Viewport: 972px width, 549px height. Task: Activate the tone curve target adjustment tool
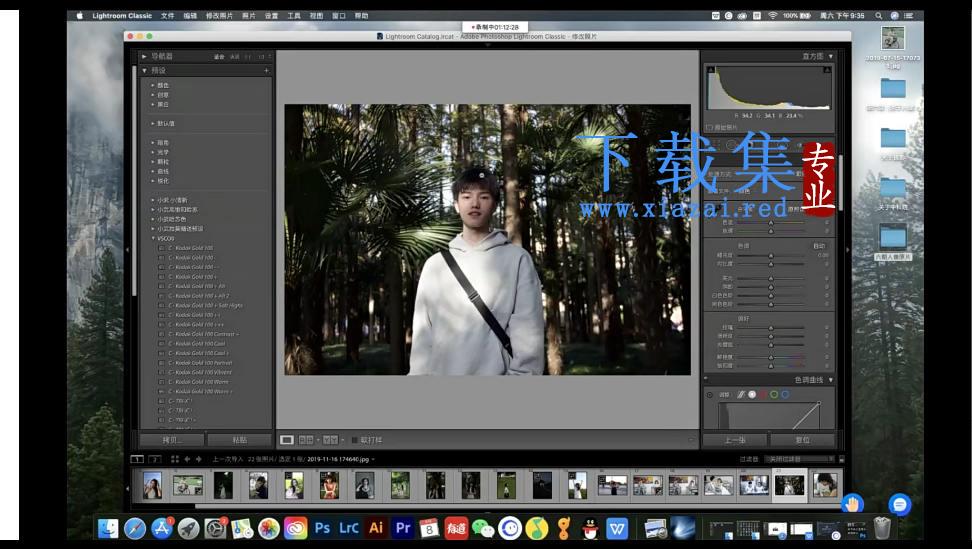[710, 395]
